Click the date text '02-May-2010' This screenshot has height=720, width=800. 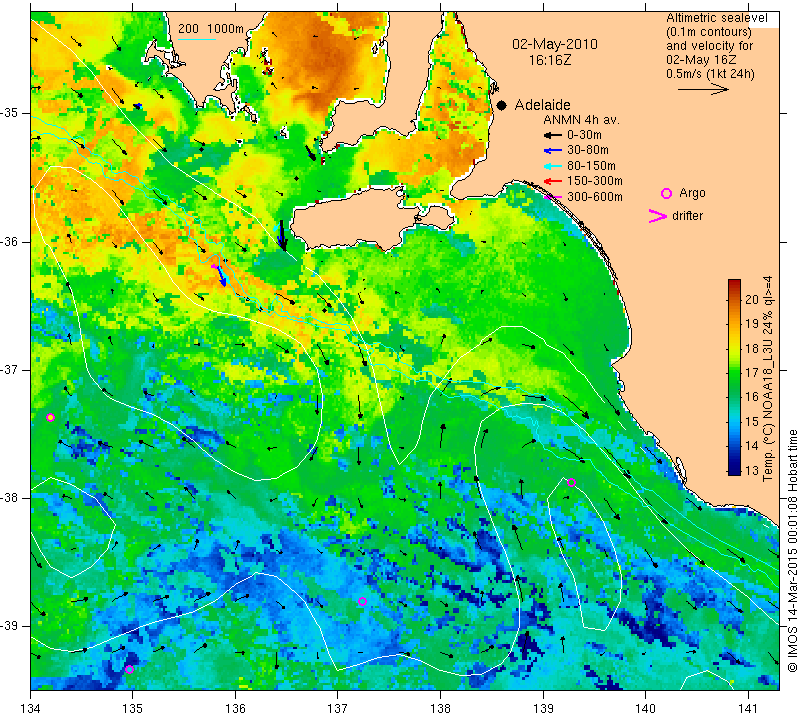[x=555, y=44]
